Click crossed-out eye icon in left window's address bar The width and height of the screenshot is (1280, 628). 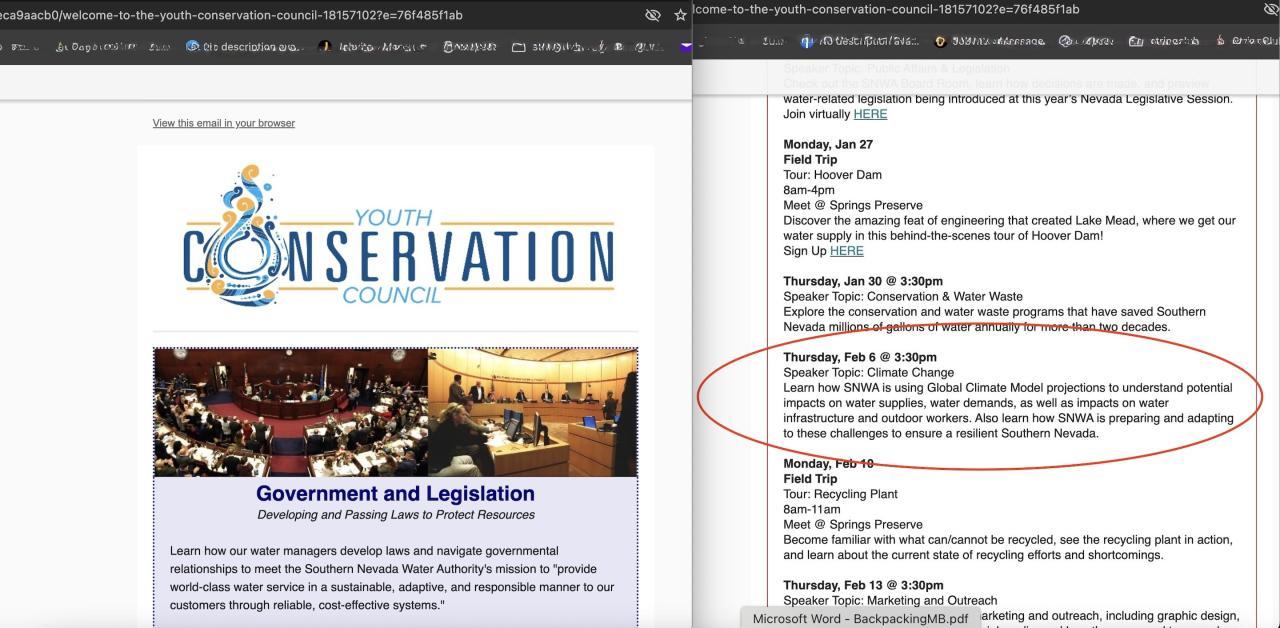(653, 15)
